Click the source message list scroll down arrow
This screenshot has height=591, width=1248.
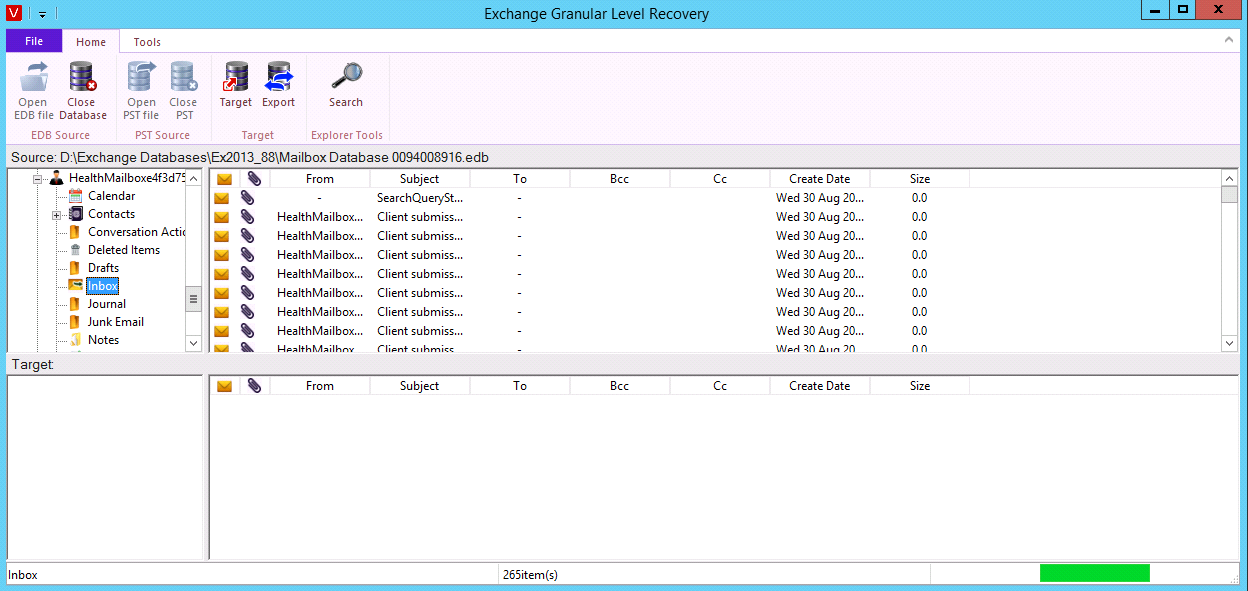tap(1230, 343)
